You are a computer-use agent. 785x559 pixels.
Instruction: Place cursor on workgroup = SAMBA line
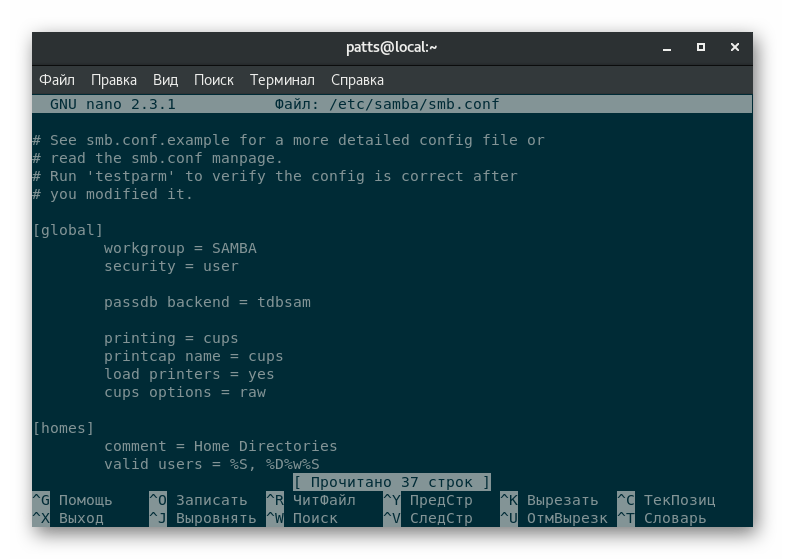(180, 248)
